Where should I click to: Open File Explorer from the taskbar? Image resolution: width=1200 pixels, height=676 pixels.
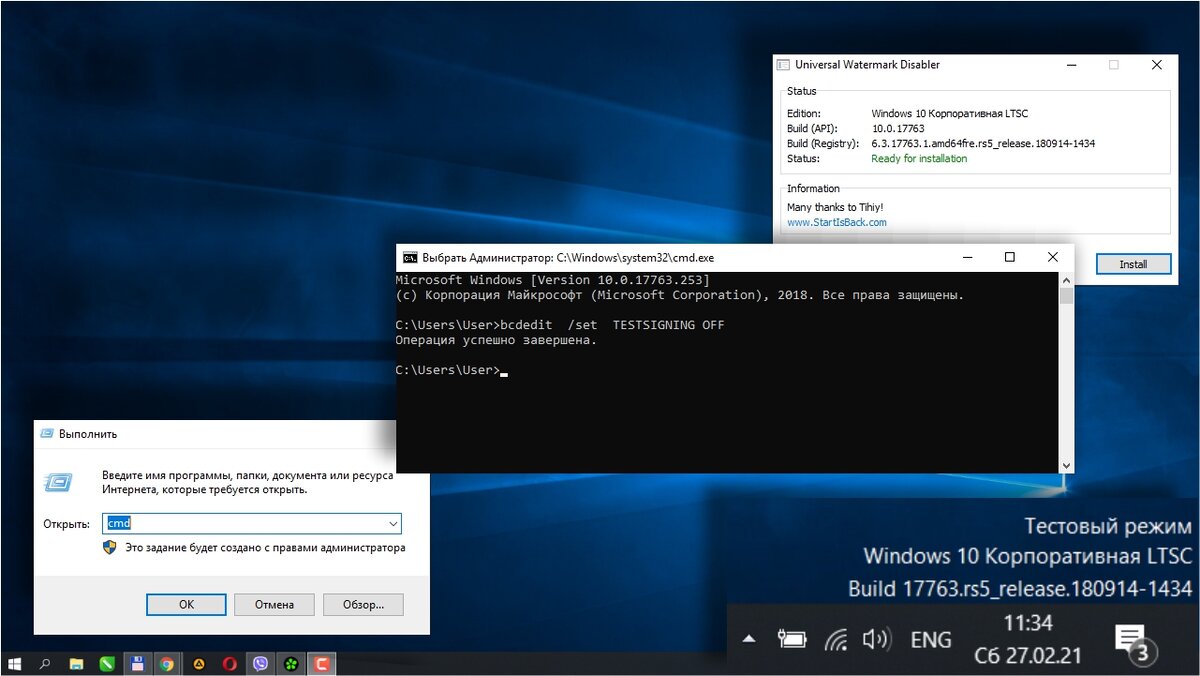[x=76, y=664]
